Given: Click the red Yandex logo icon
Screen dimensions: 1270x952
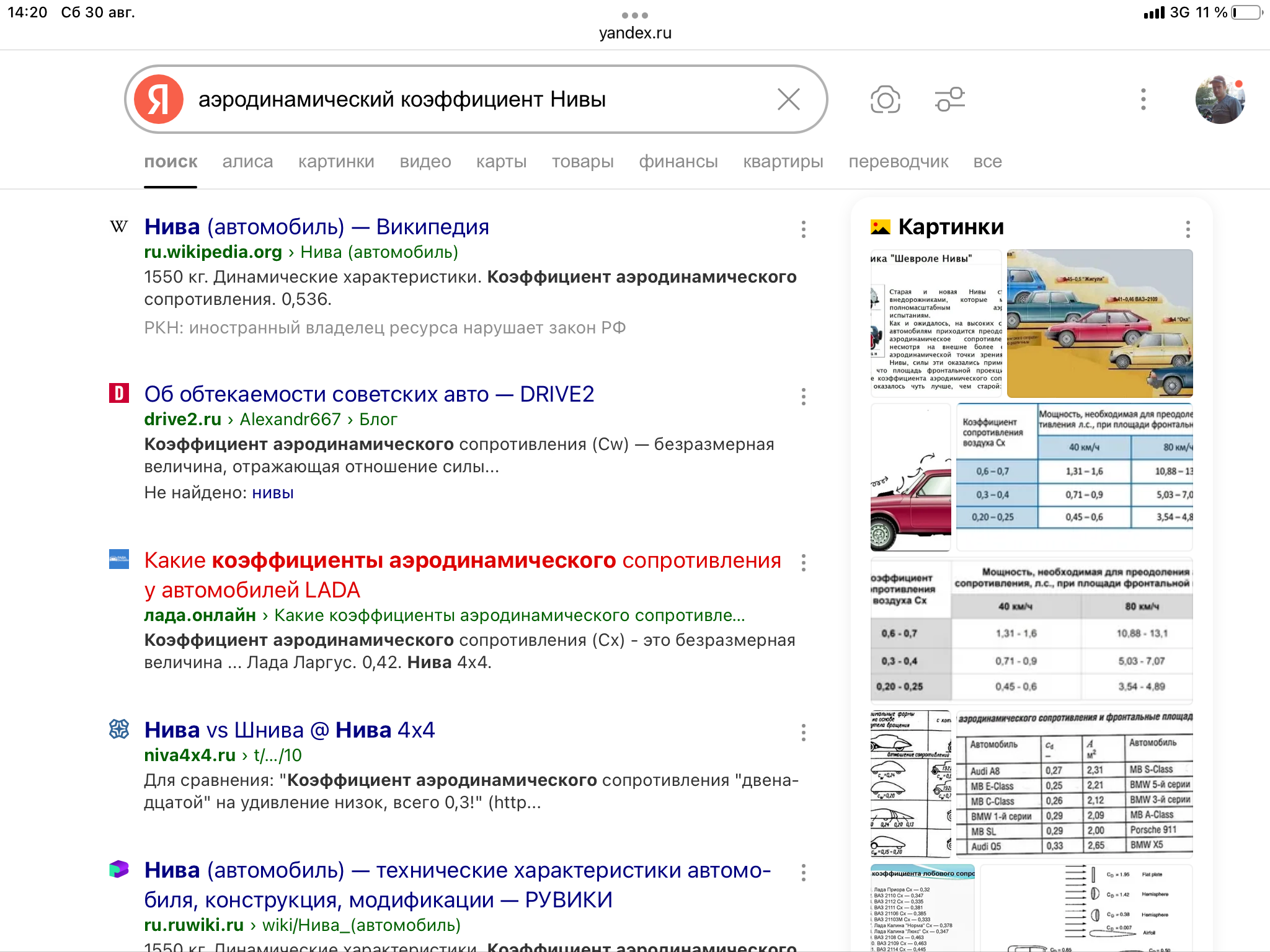Looking at the screenshot, I should (x=159, y=99).
